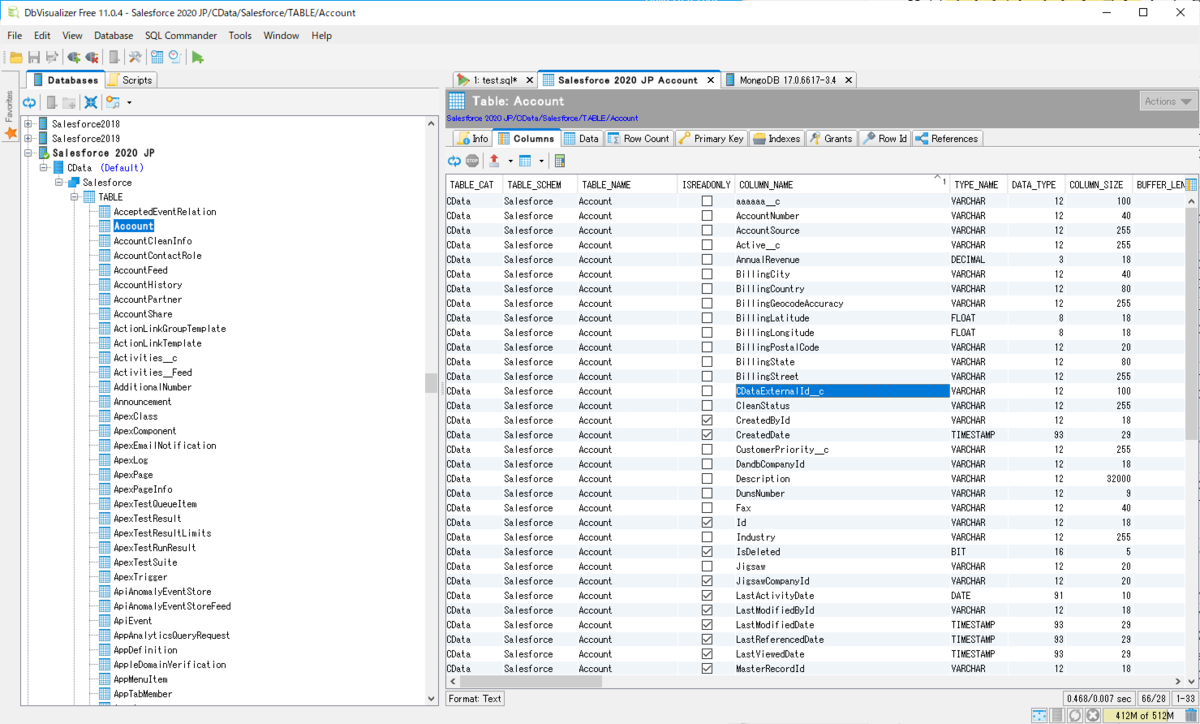Open the Actions dropdown

point(1167,101)
